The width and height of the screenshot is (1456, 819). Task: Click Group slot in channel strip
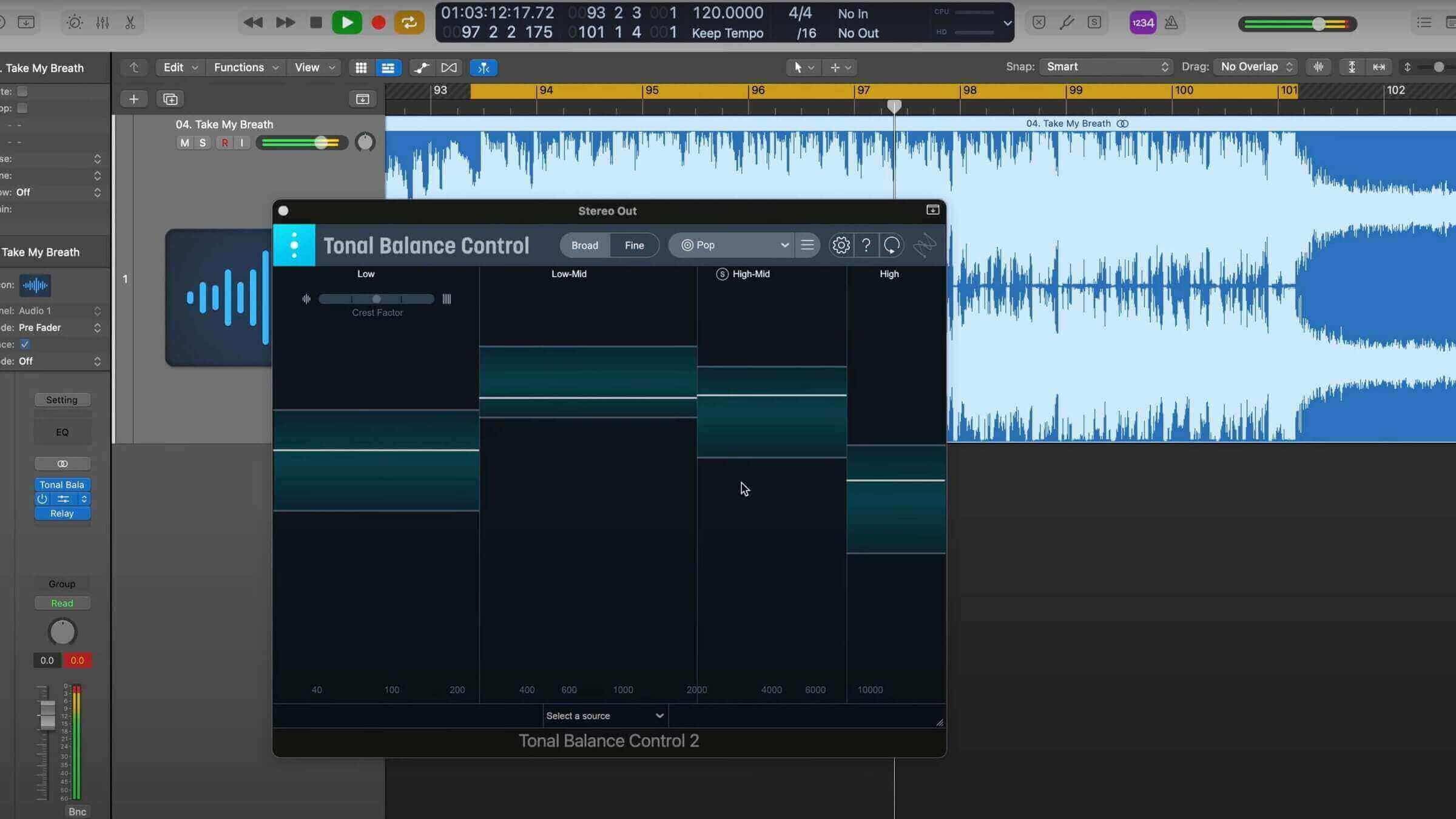coord(62,584)
